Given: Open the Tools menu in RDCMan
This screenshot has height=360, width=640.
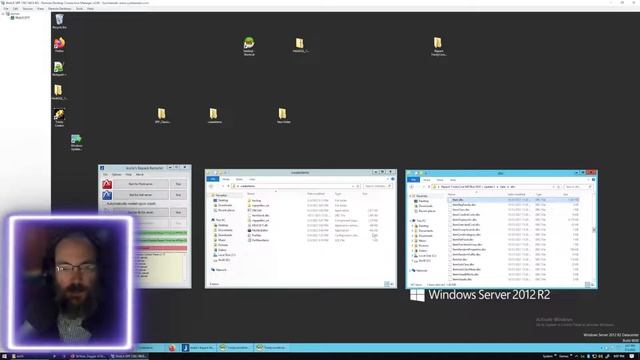Looking at the screenshot, I should click(x=79, y=8).
